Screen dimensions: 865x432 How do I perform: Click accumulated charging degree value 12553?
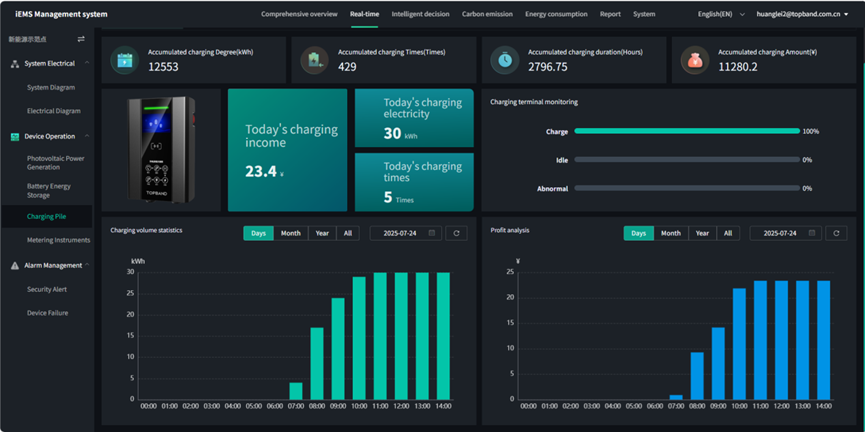point(163,67)
